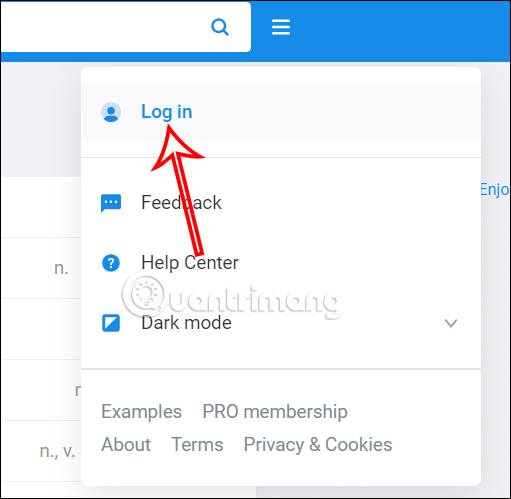The image size is (511, 499).
Task: Open the Terms link
Action: pos(197,445)
